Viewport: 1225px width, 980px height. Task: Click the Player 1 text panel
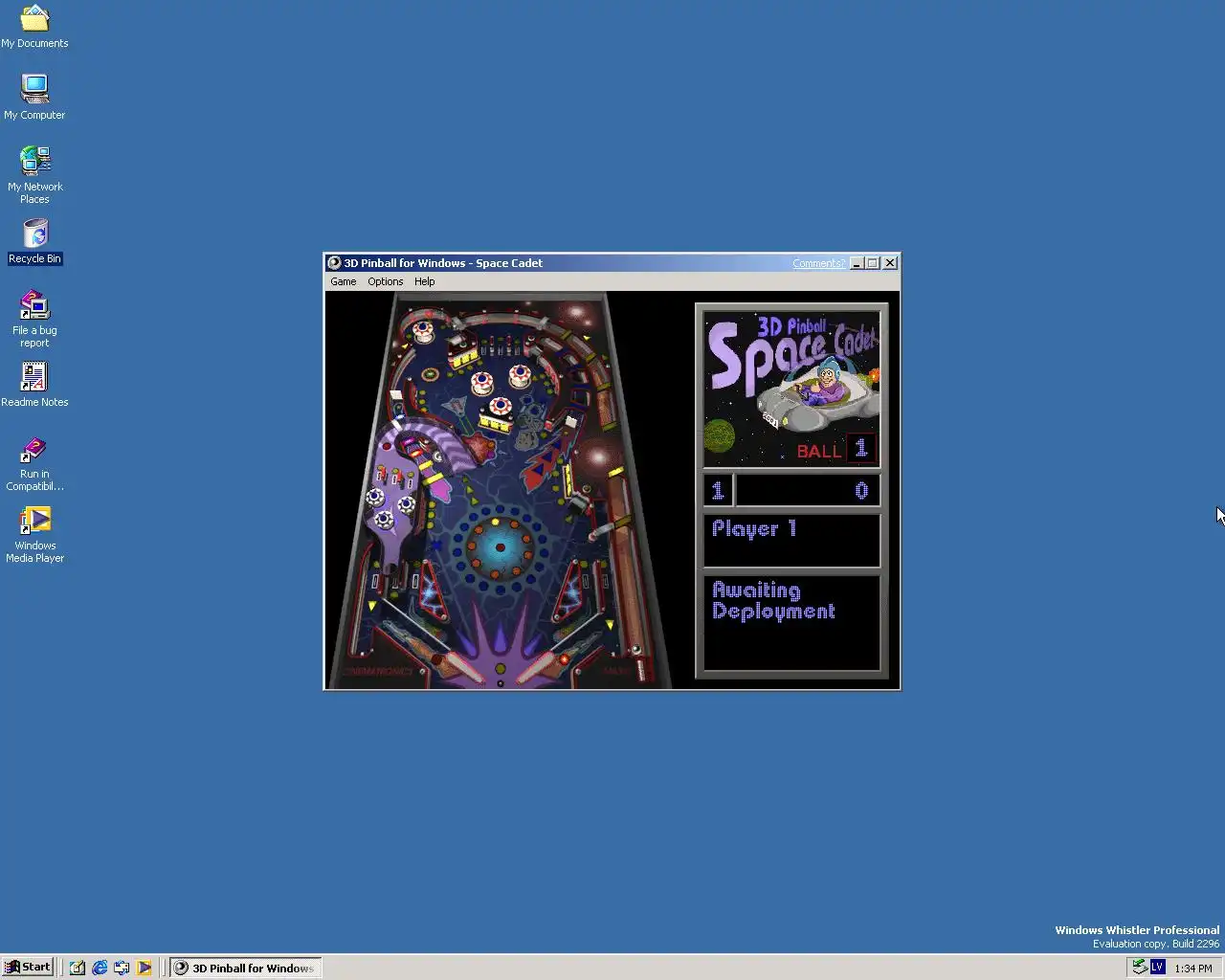[x=791, y=541]
